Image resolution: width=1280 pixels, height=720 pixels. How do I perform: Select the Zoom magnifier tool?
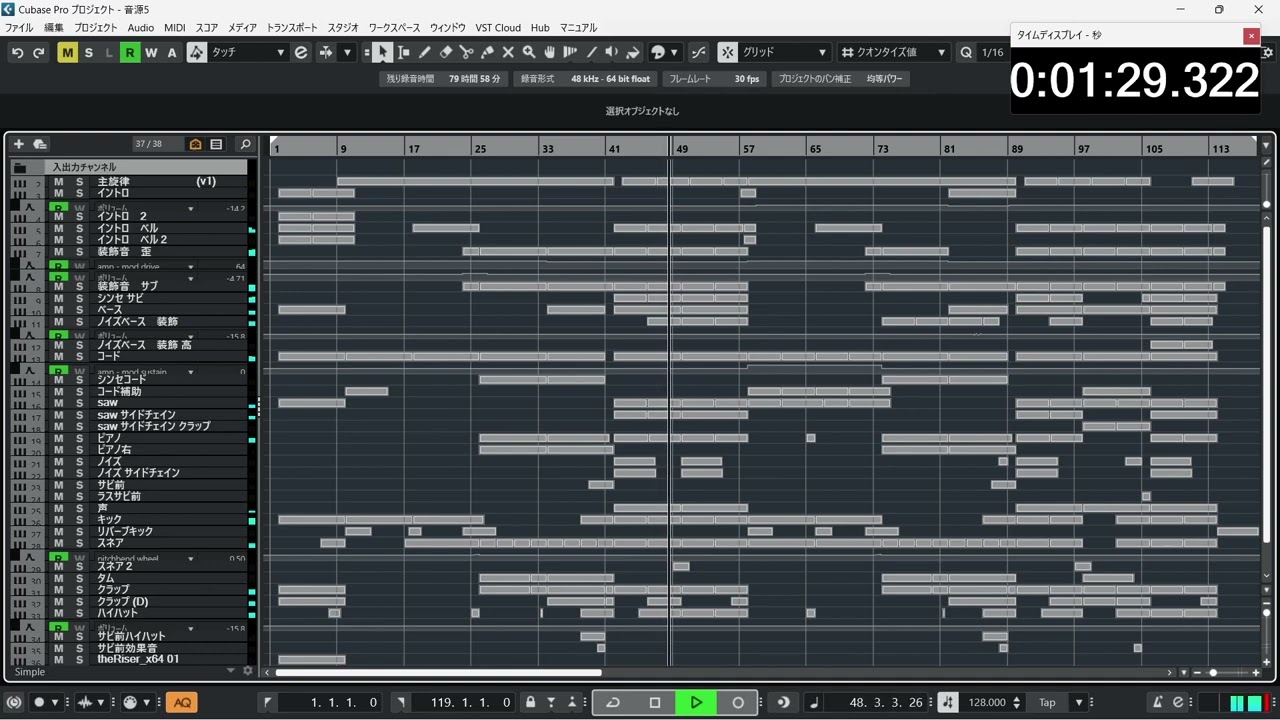[x=529, y=52]
